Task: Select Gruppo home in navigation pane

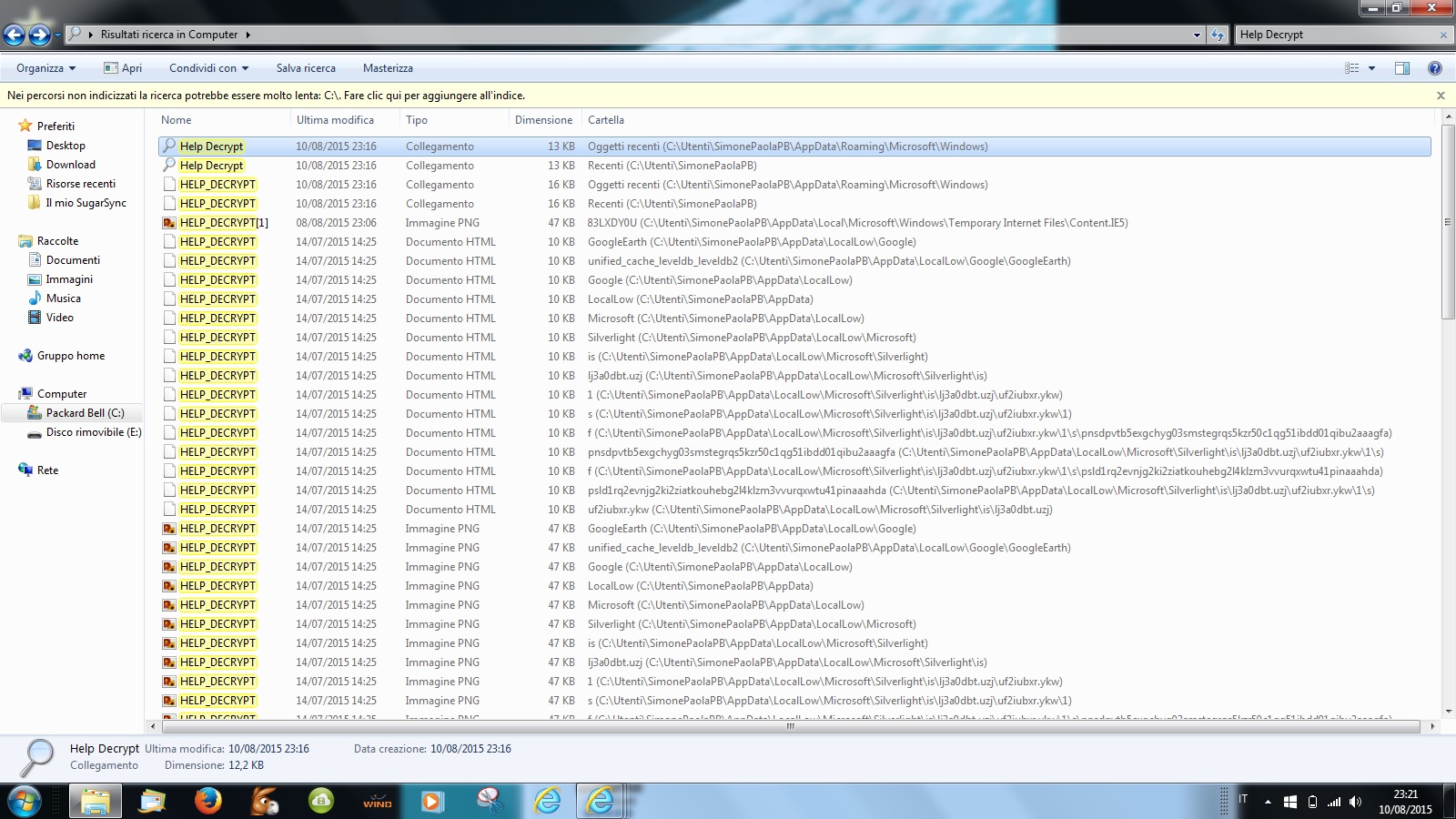Action: (x=70, y=356)
